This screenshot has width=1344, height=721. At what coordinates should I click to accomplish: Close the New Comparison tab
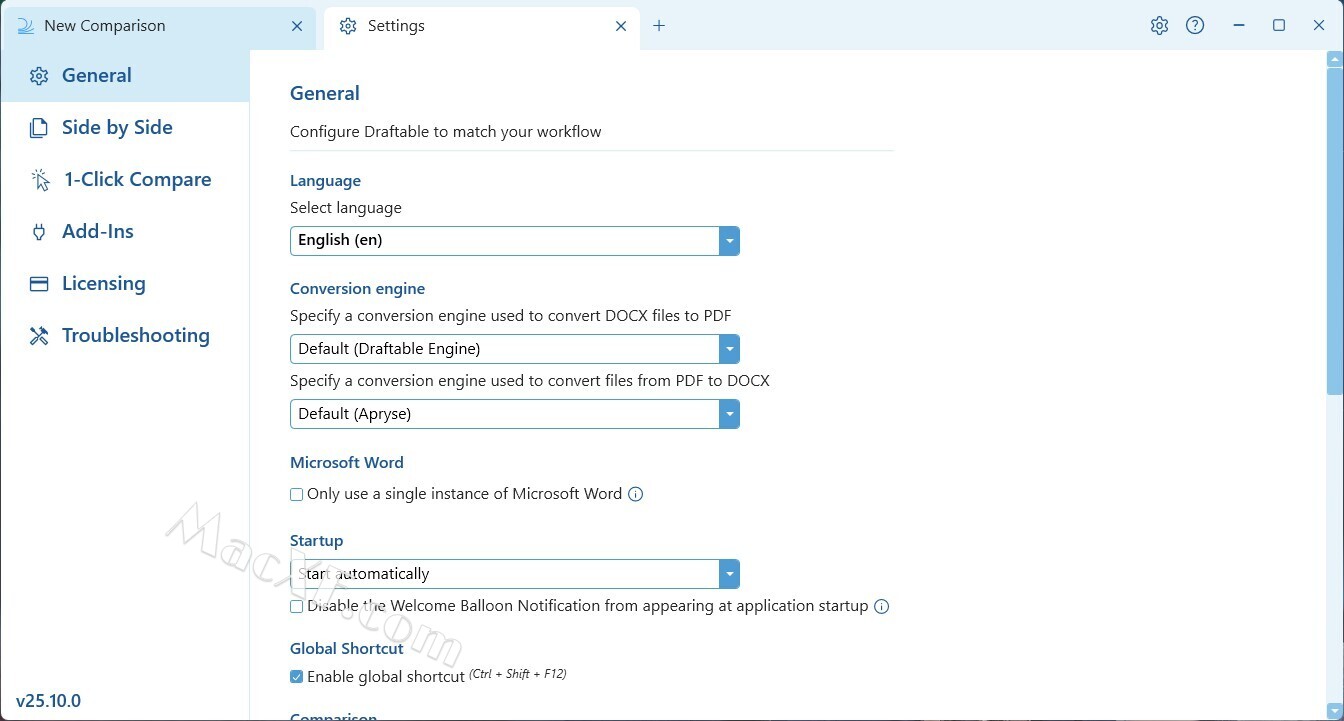[297, 26]
